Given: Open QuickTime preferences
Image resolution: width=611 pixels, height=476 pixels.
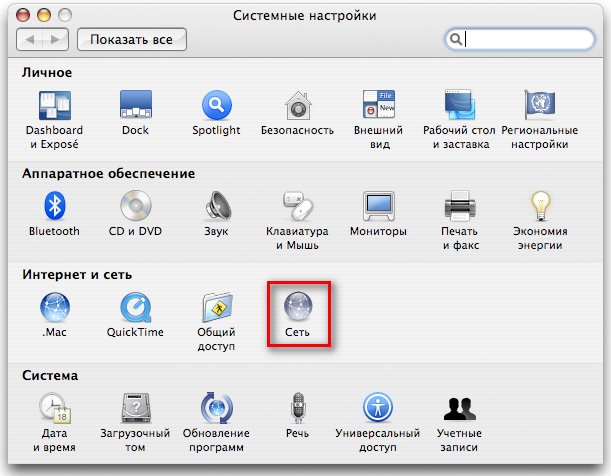Looking at the screenshot, I should click(135, 307).
